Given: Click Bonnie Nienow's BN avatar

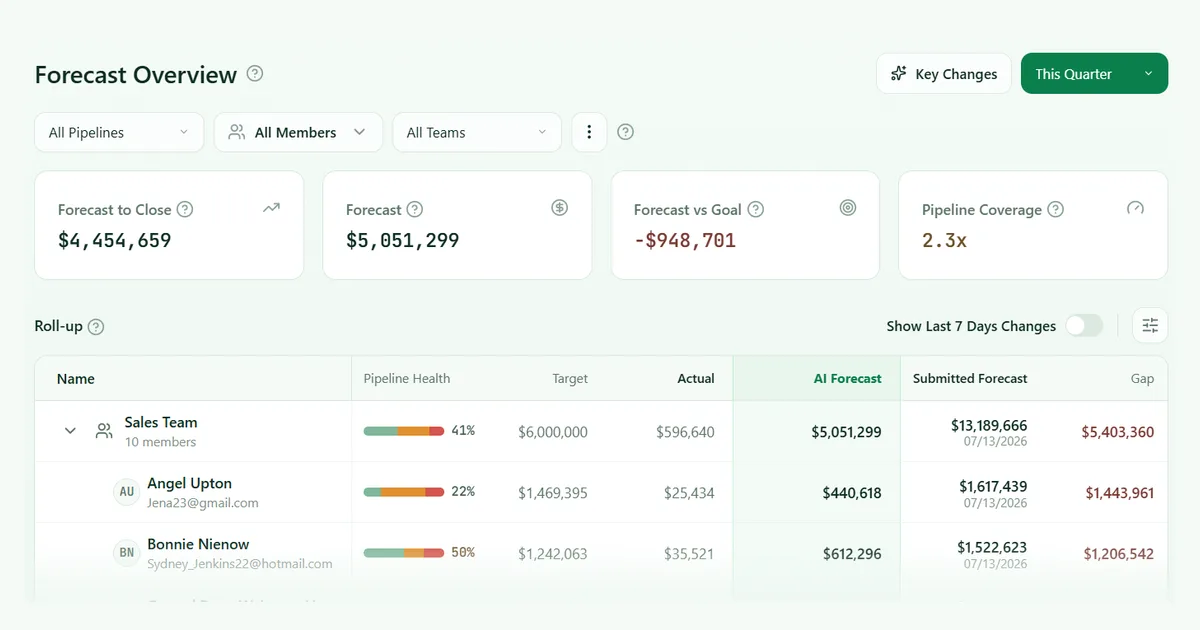Looking at the screenshot, I should click(127, 553).
